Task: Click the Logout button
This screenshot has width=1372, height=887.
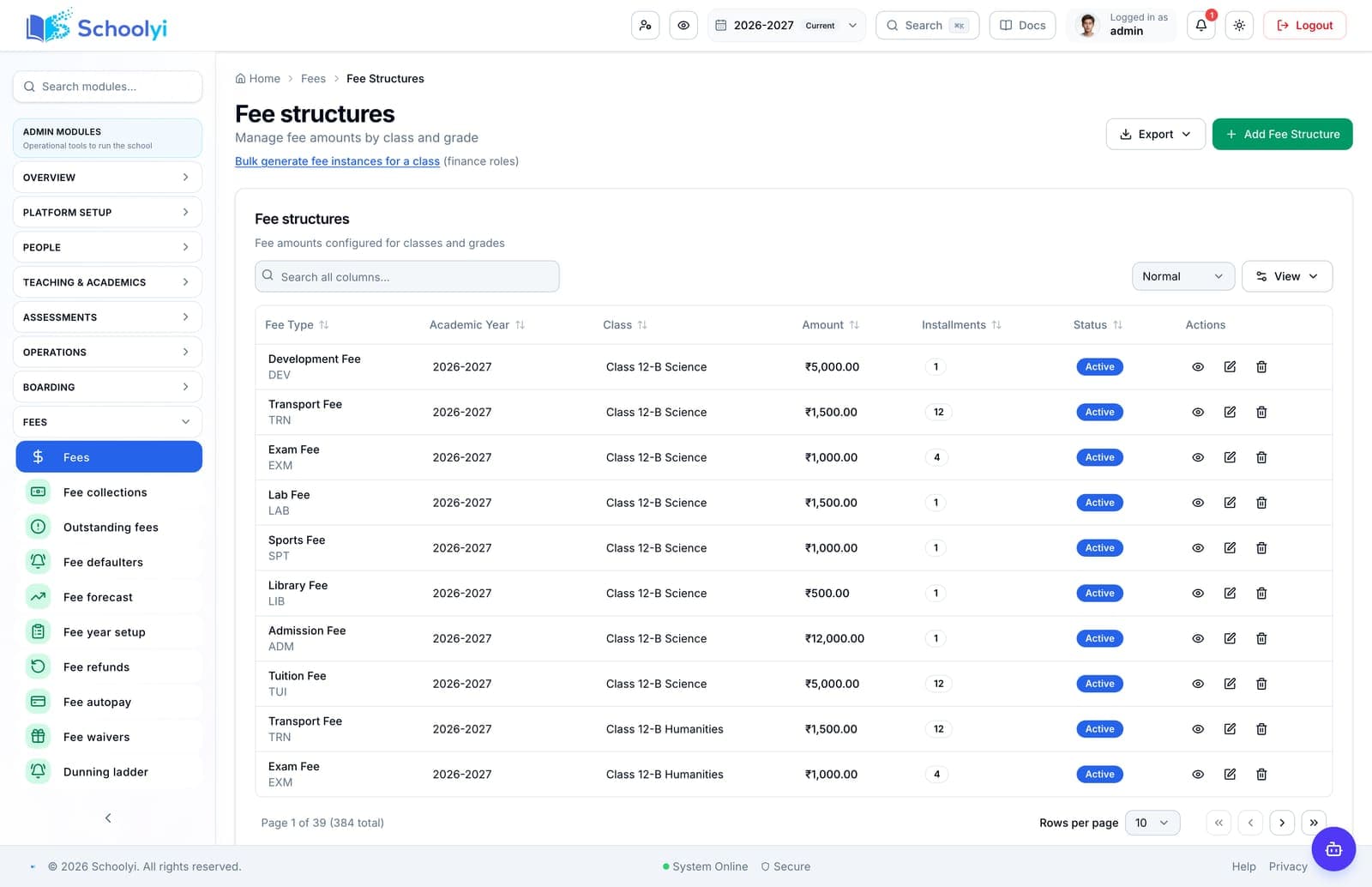Action: click(1305, 26)
